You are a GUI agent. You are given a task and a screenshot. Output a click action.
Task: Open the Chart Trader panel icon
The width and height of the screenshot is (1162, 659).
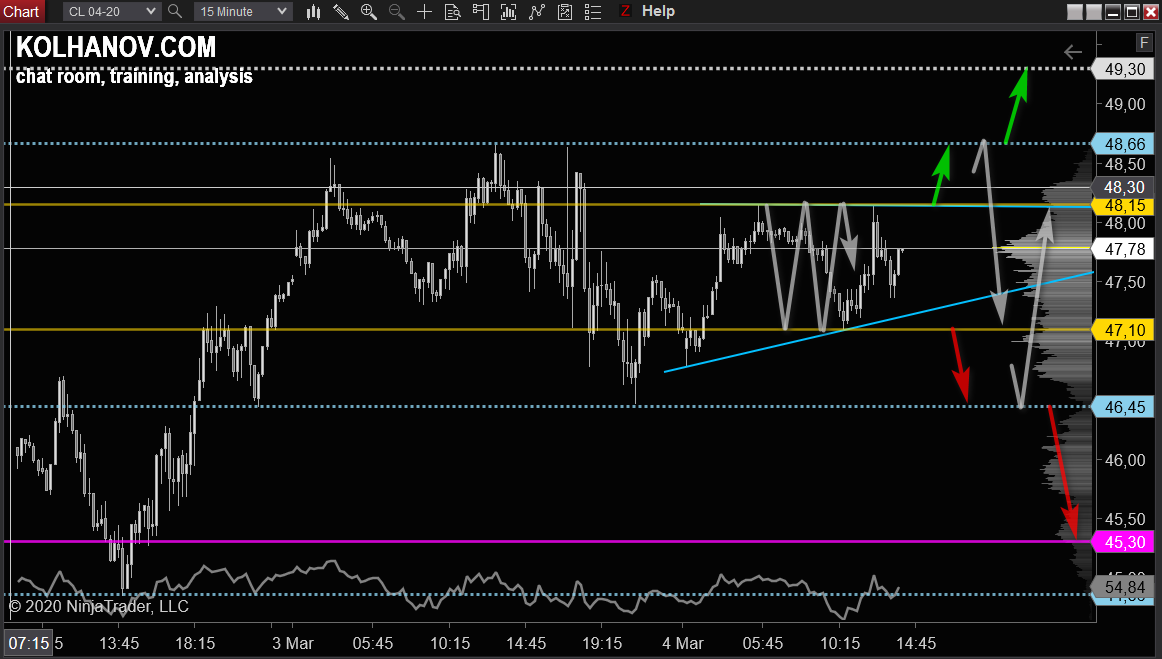(482, 11)
